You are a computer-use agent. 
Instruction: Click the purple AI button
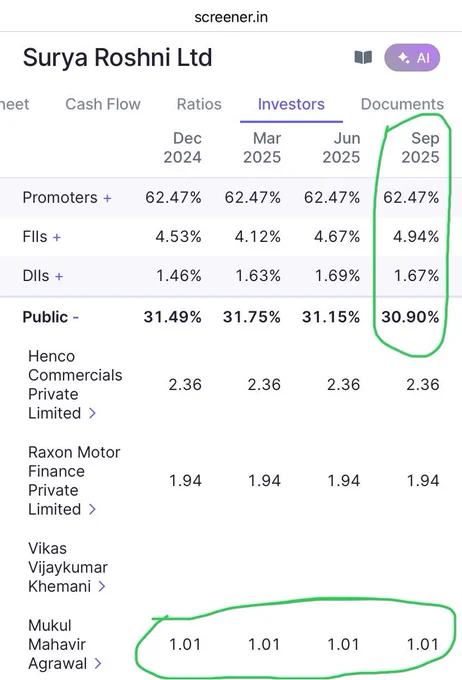412,58
